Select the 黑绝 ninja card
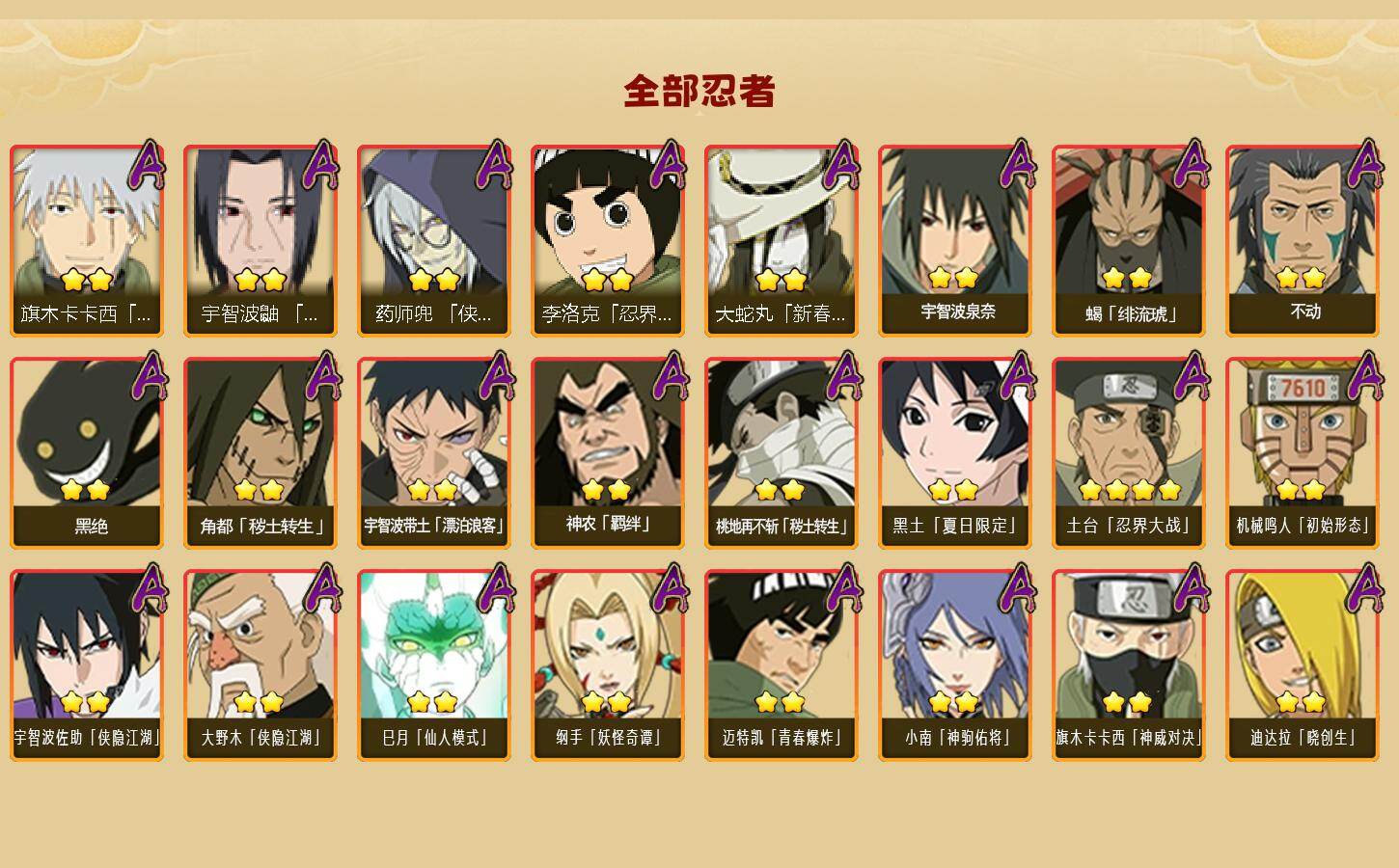The image size is (1399, 868). 87,453
